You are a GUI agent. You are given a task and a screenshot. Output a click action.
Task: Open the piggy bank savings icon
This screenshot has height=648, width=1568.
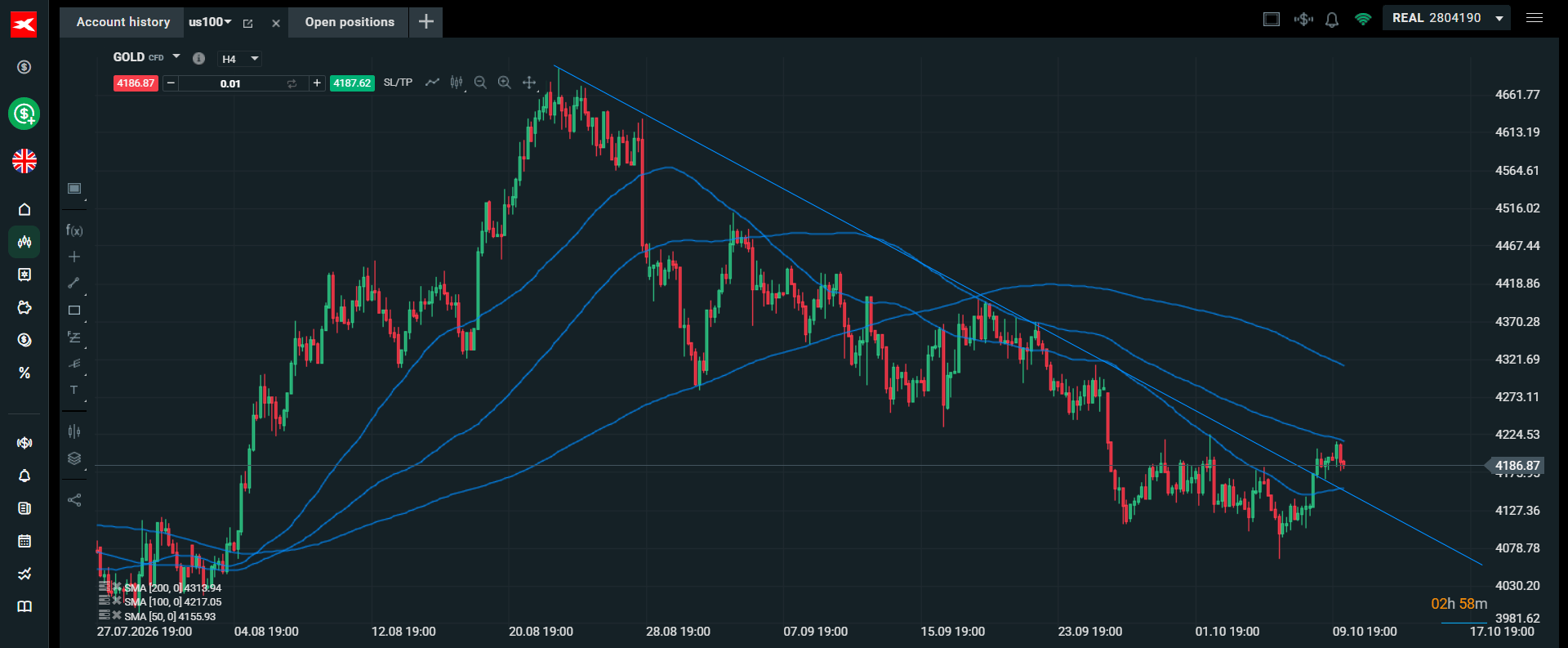24,307
